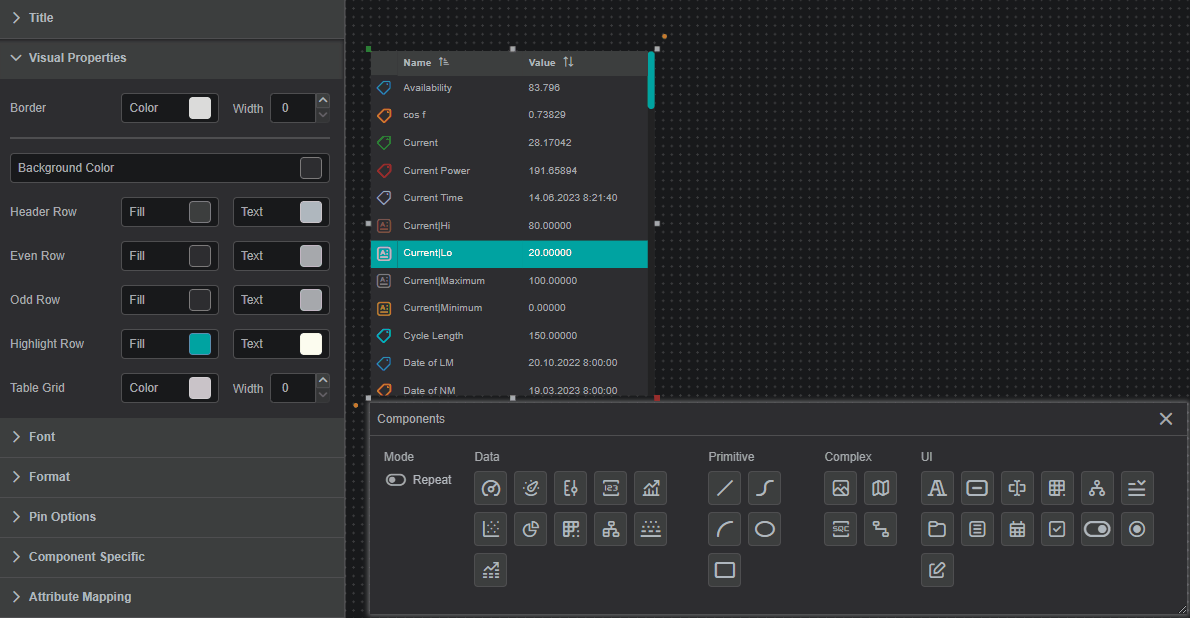Screen dimensions: 1190x618
Task: Click the table's vertical scrollbar
Action: [651, 80]
